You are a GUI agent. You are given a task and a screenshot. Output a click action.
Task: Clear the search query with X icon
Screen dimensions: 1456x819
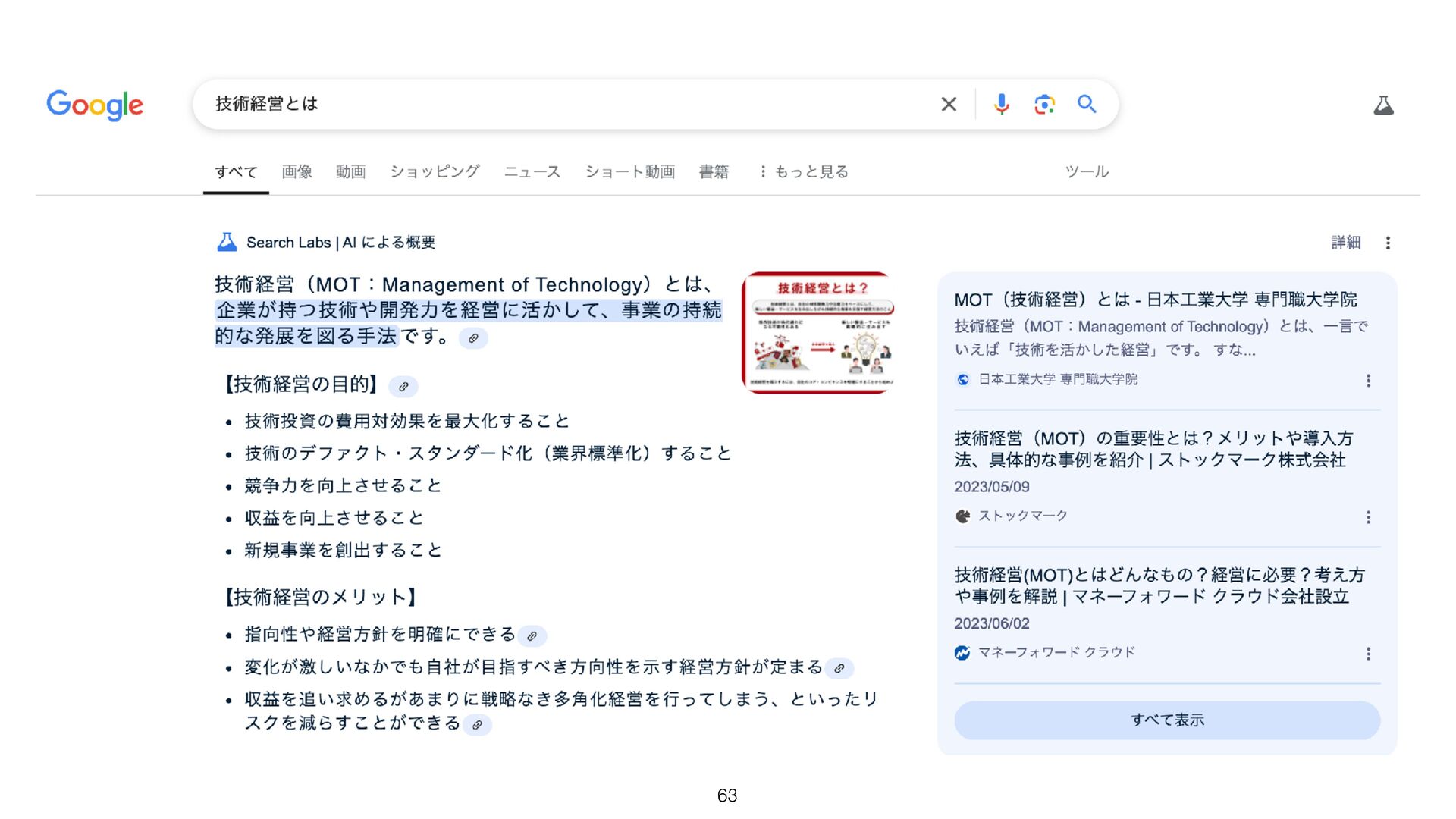click(949, 105)
